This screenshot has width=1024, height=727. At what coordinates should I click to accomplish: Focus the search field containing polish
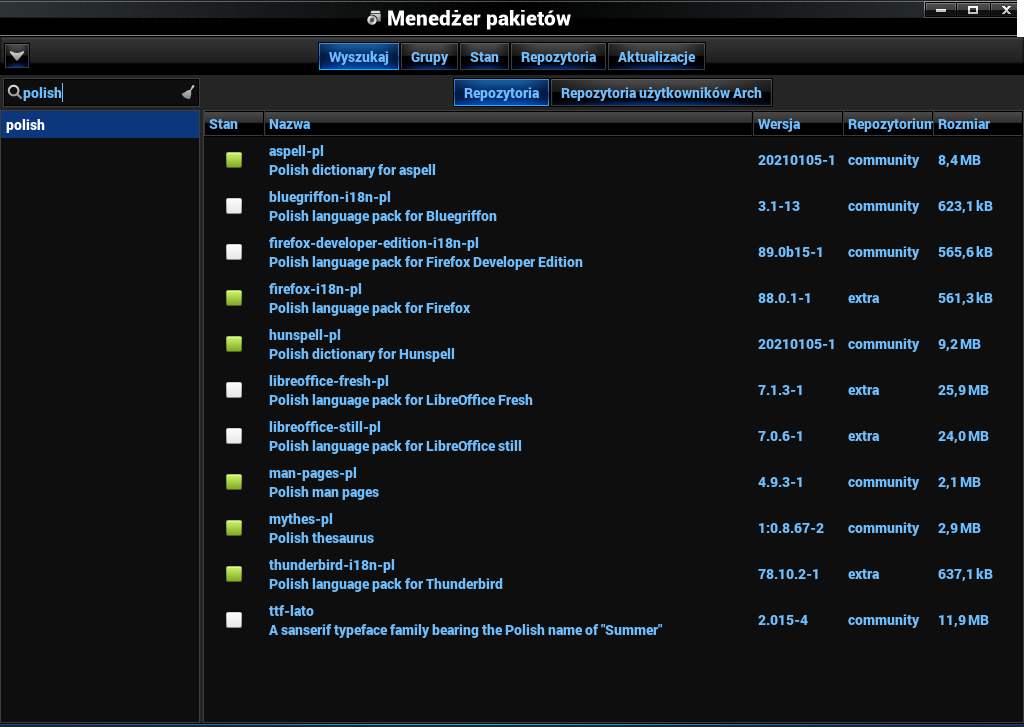point(101,93)
